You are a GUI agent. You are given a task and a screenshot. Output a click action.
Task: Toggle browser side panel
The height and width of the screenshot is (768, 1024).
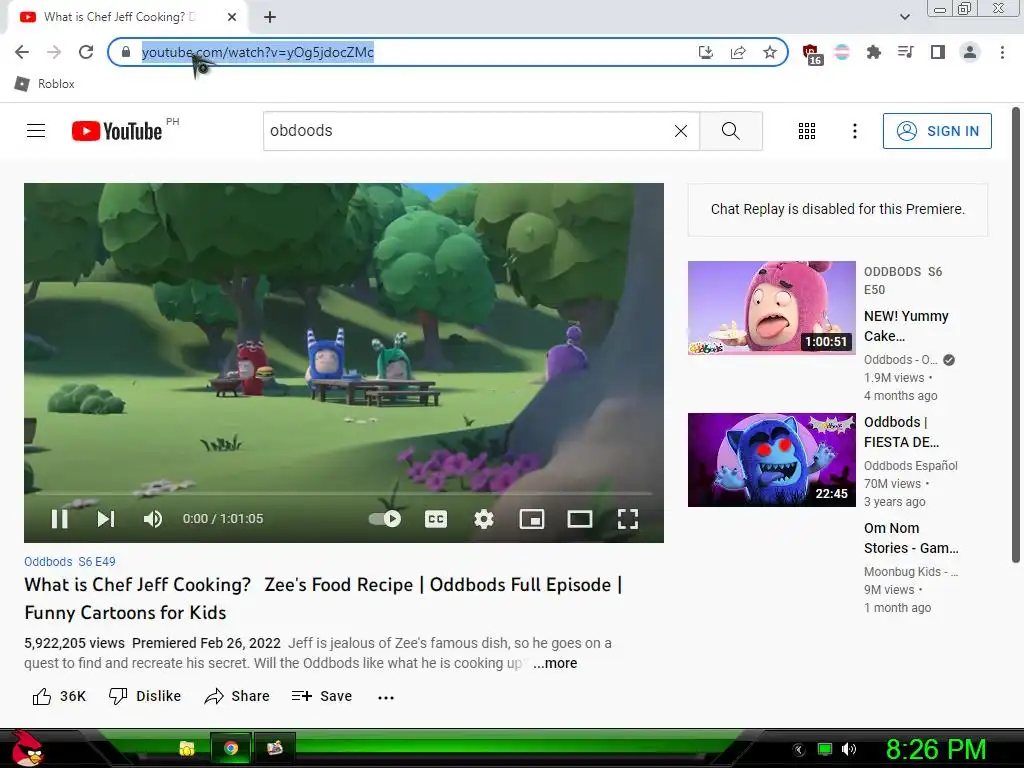938,52
